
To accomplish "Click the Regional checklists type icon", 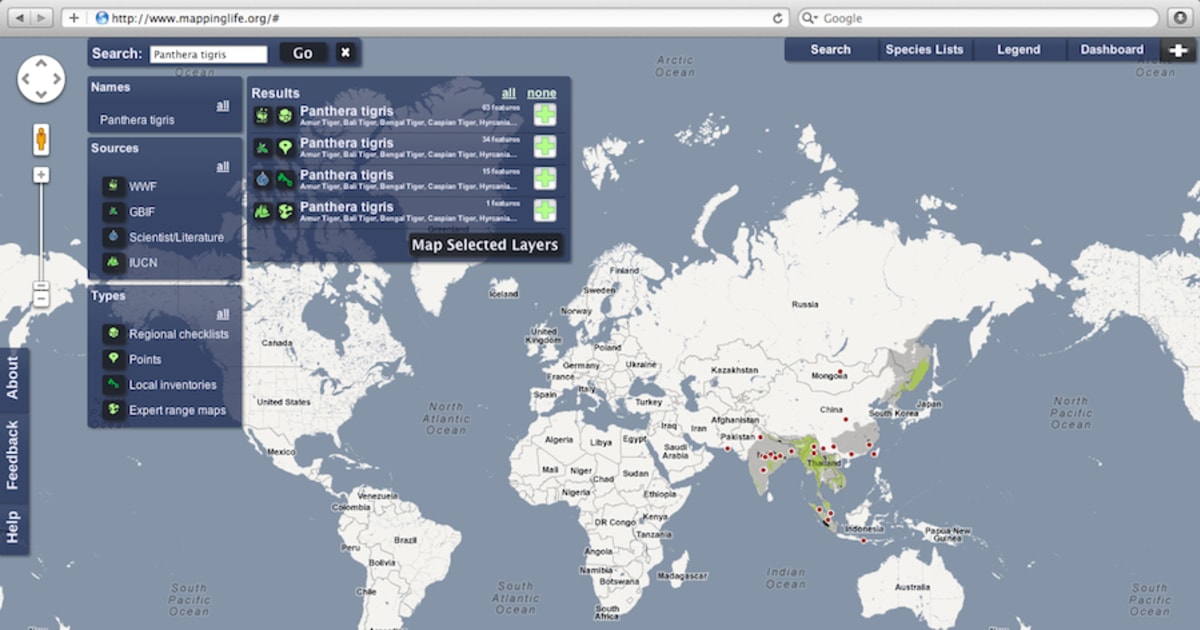I will pos(113,334).
